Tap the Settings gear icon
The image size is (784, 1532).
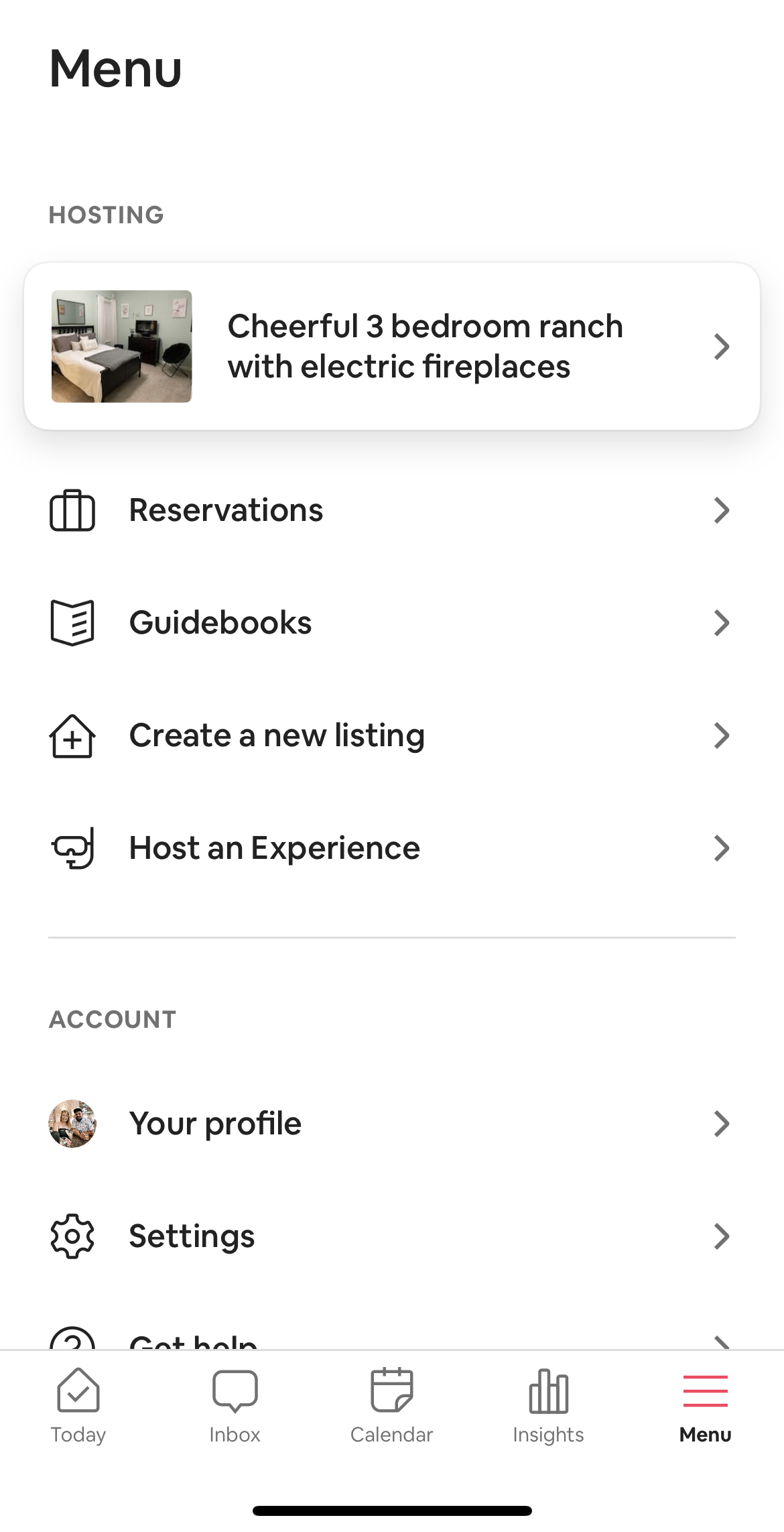[x=72, y=1236]
